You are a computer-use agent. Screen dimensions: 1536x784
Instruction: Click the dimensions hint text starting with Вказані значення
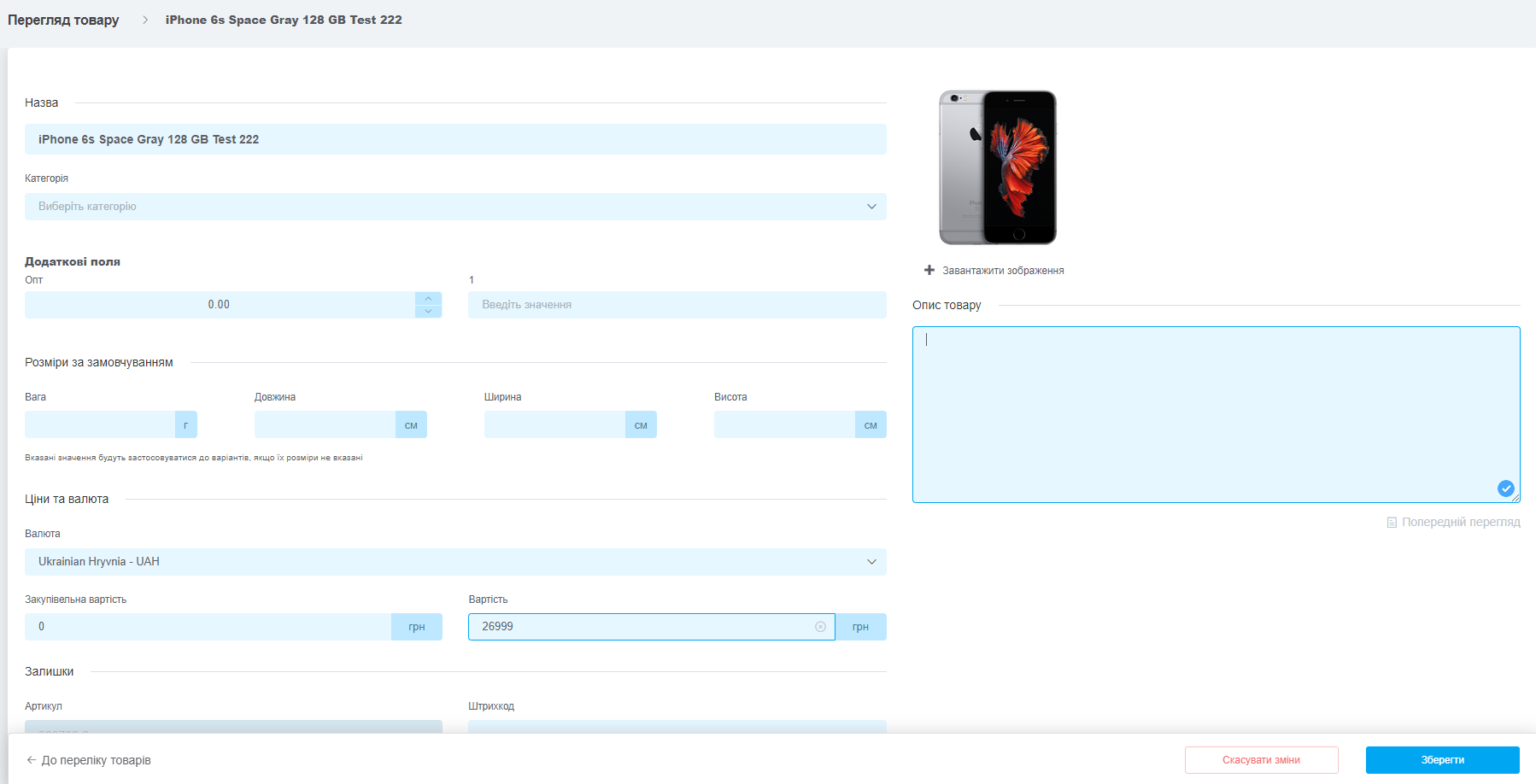(x=194, y=458)
